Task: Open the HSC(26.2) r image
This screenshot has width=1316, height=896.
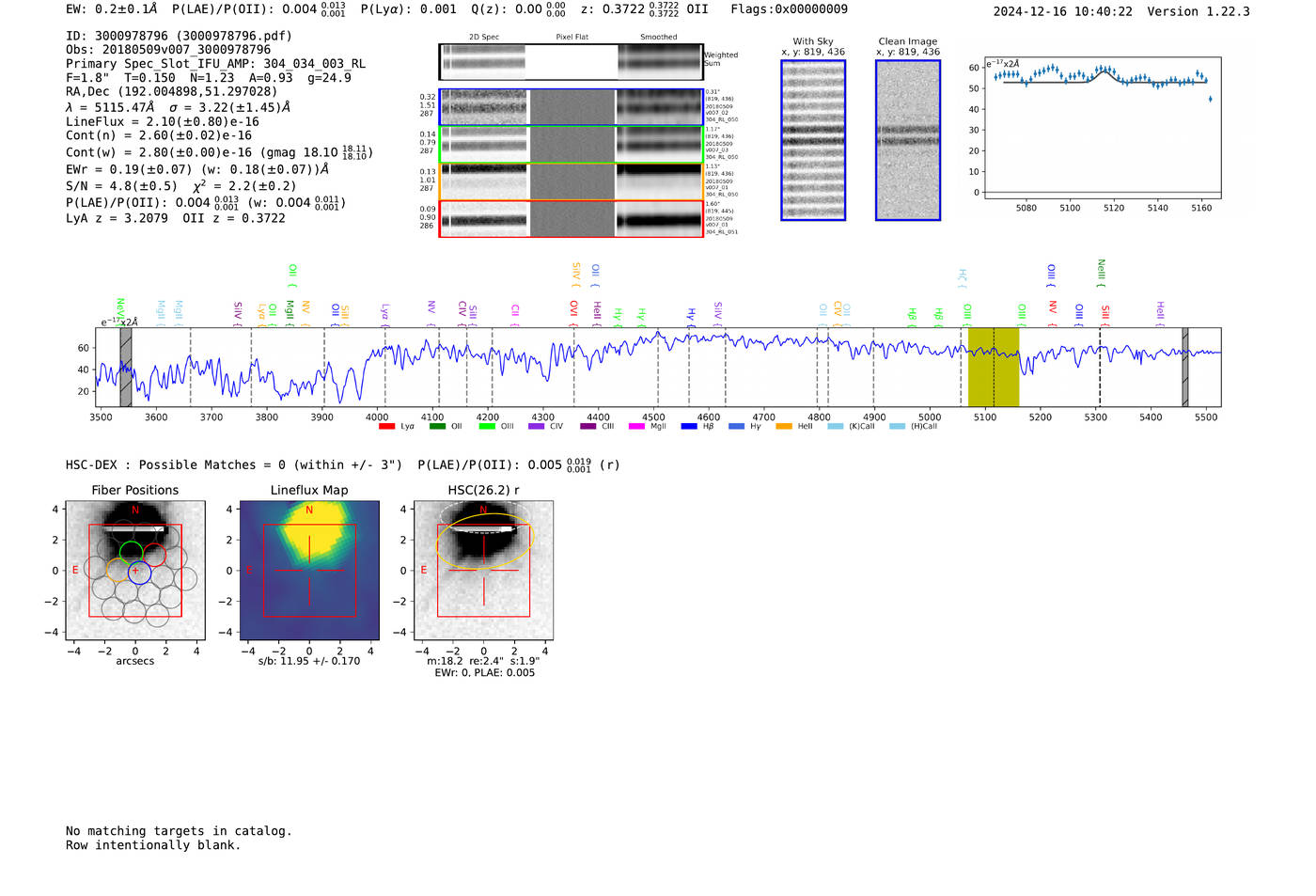Action: click(483, 571)
